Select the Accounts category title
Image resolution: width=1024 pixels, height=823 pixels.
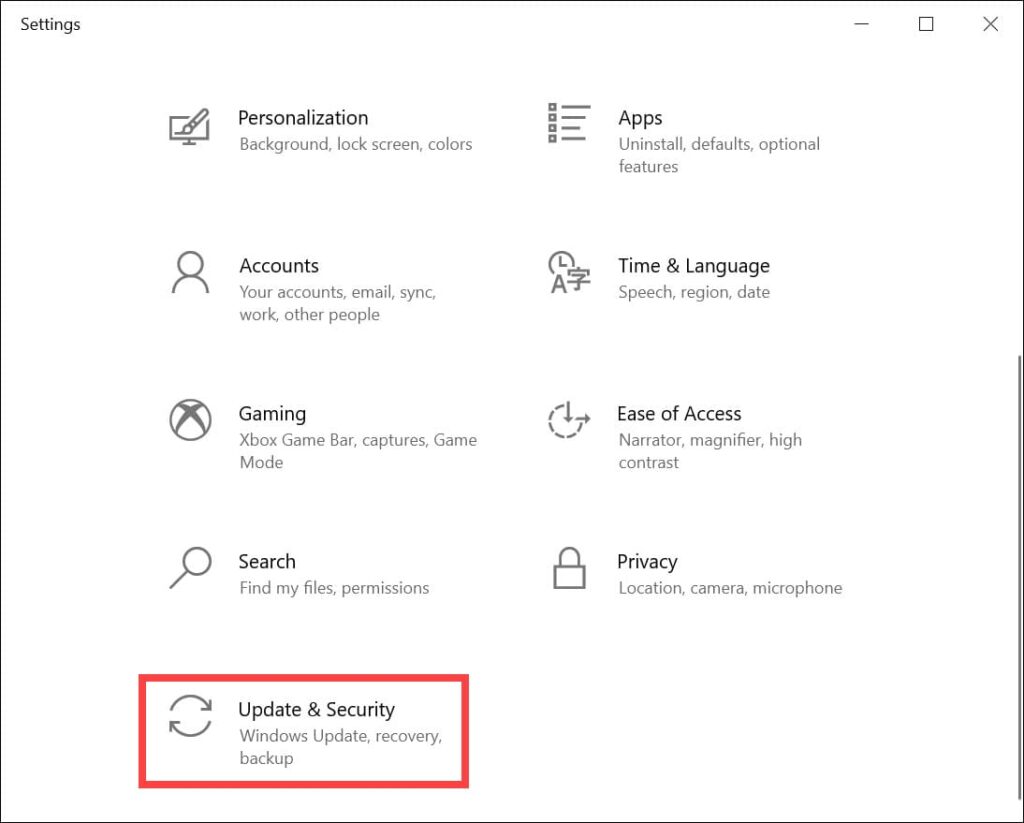point(279,266)
